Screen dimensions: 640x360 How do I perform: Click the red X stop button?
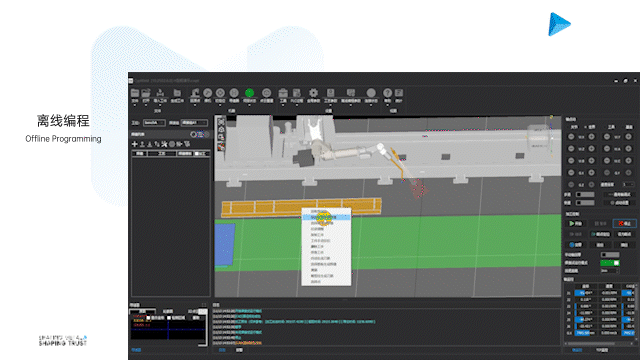(x=624, y=223)
